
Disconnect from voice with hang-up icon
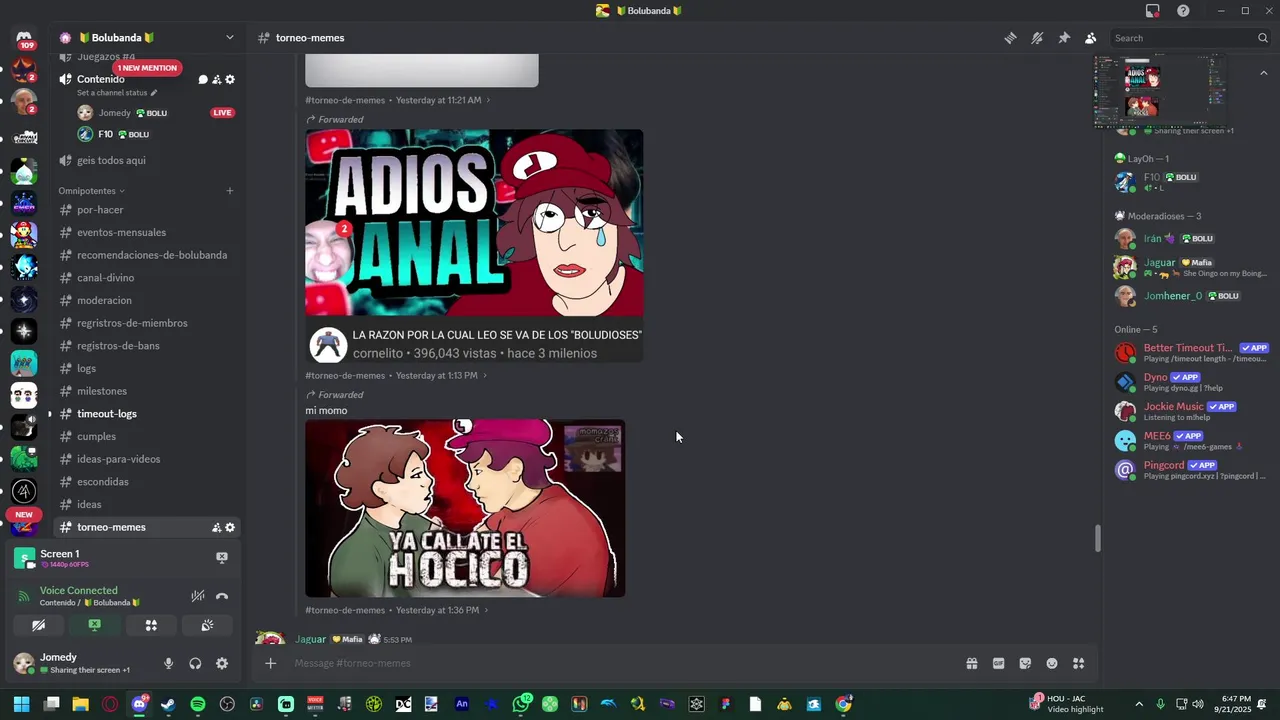(222, 596)
